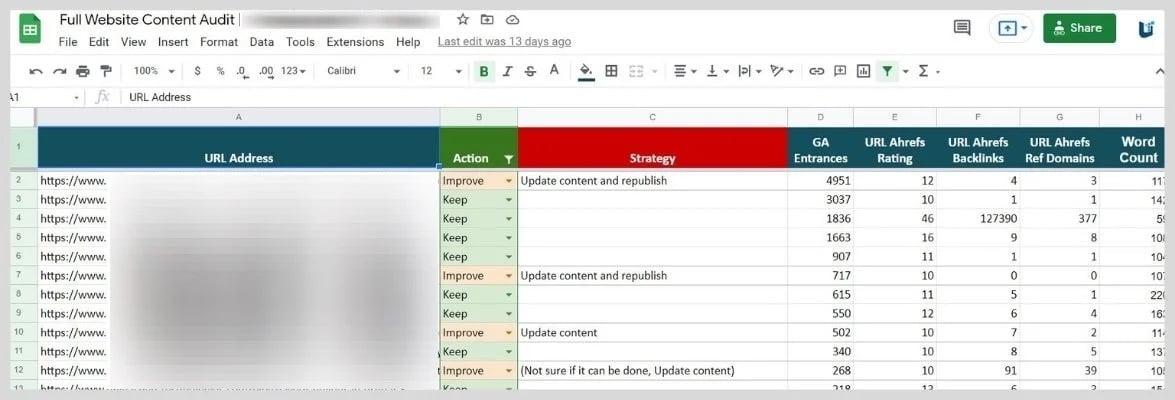Toggle the filter icon in toolbar

[887, 71]
